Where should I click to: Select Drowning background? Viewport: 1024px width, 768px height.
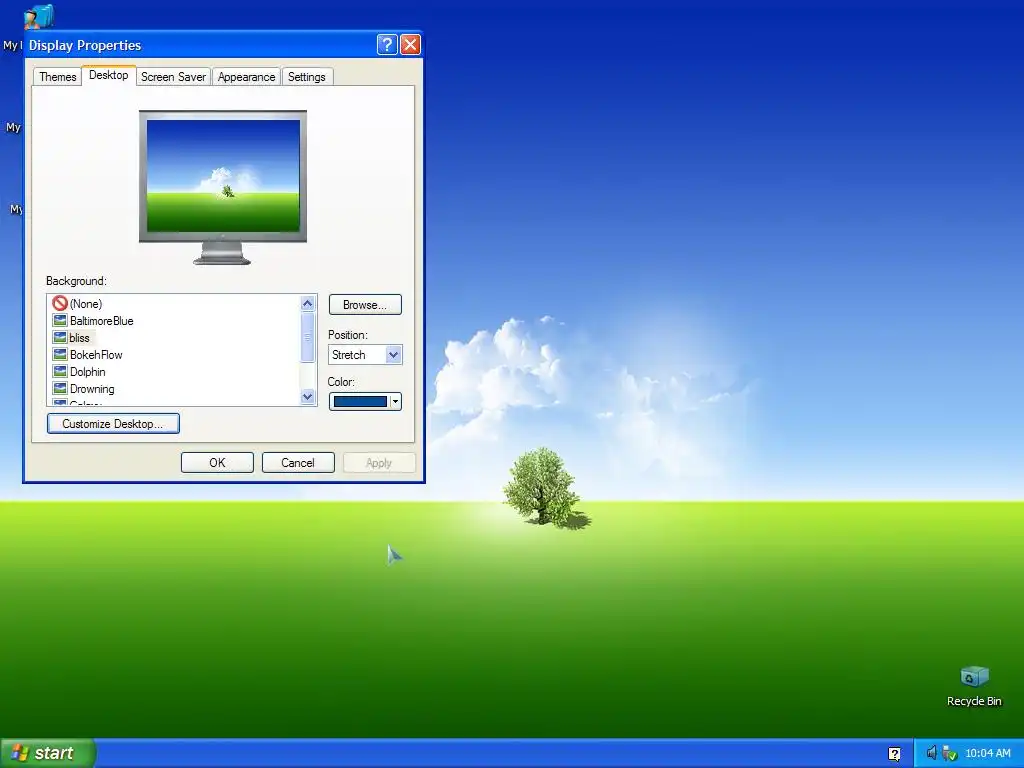(92, 389)
